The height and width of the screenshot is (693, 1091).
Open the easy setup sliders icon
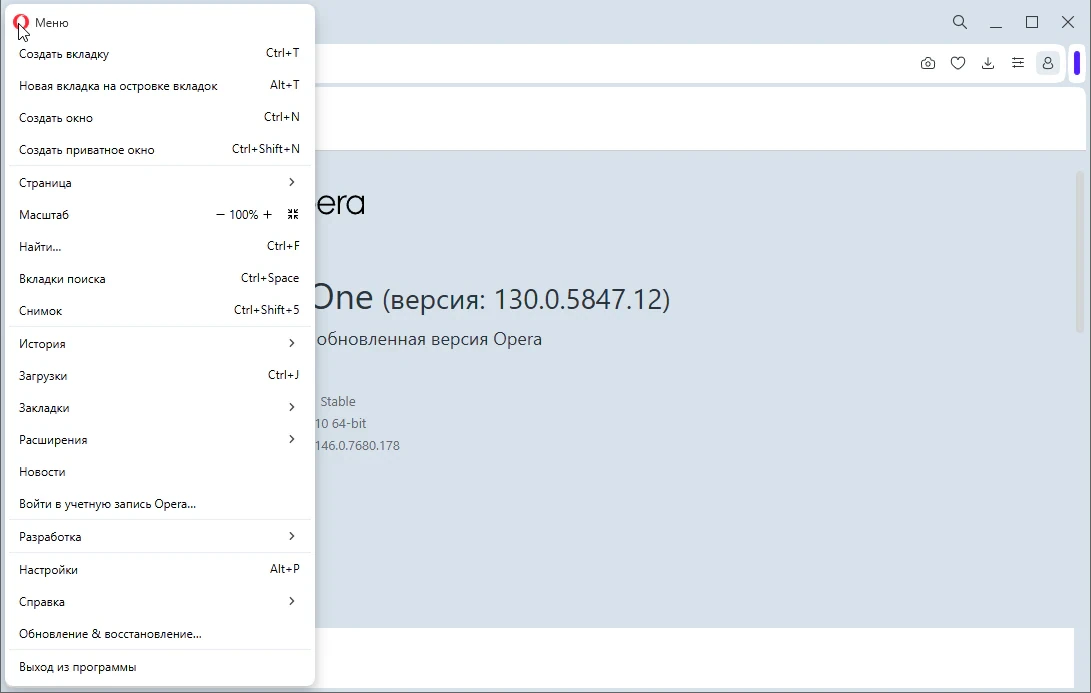(1017, 63)
